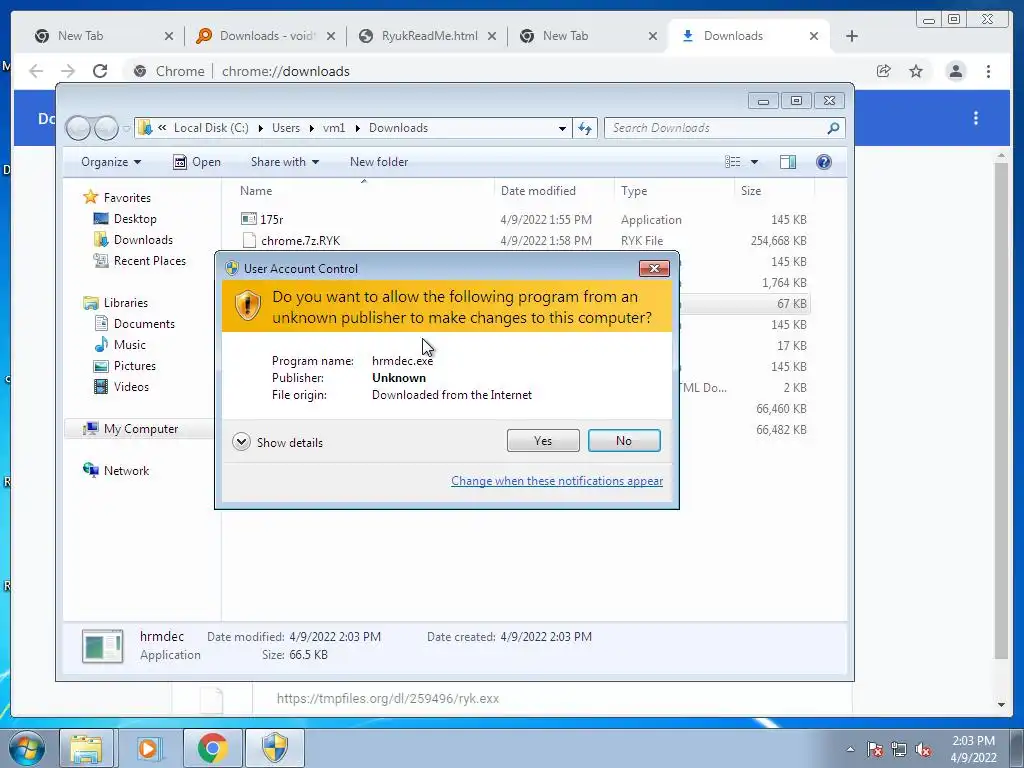Click the Explorer back navigation button
1024x768 pixels.
click(78, 128)
